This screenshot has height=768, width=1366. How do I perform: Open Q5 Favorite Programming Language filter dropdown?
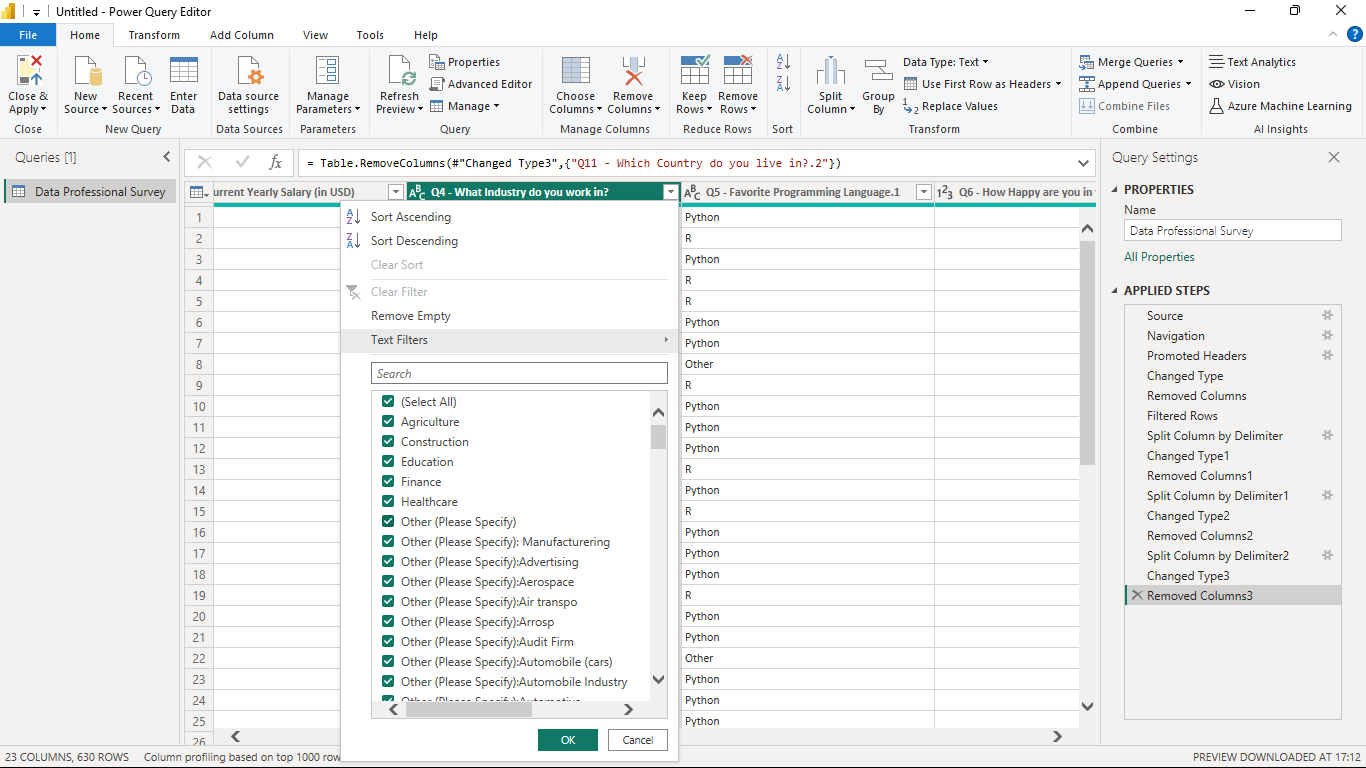[x=923, y=192]
